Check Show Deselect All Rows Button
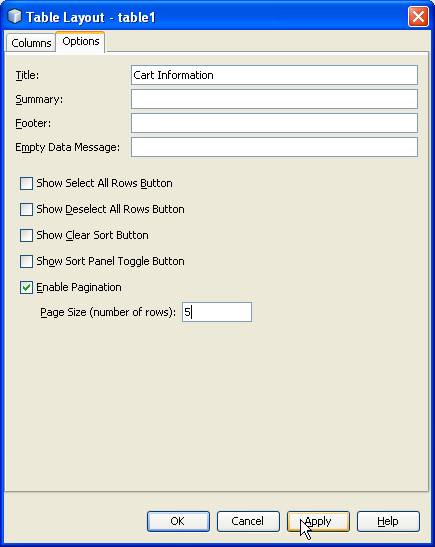The width and height of the screenshot is (435, 547). pyautogui.click(x=27, y=209)
